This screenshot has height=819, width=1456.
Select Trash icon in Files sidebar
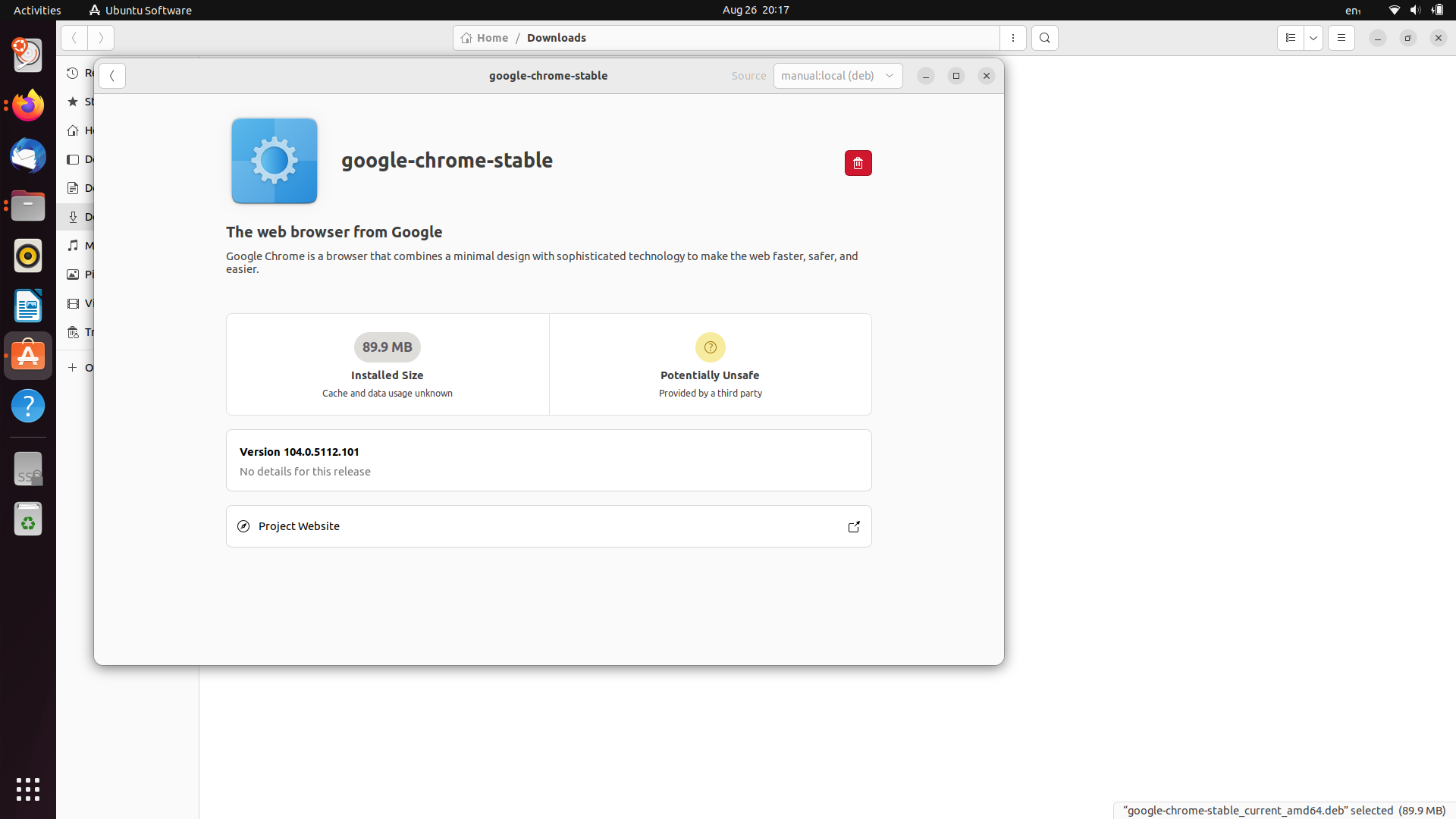click(x=73, y=332)
